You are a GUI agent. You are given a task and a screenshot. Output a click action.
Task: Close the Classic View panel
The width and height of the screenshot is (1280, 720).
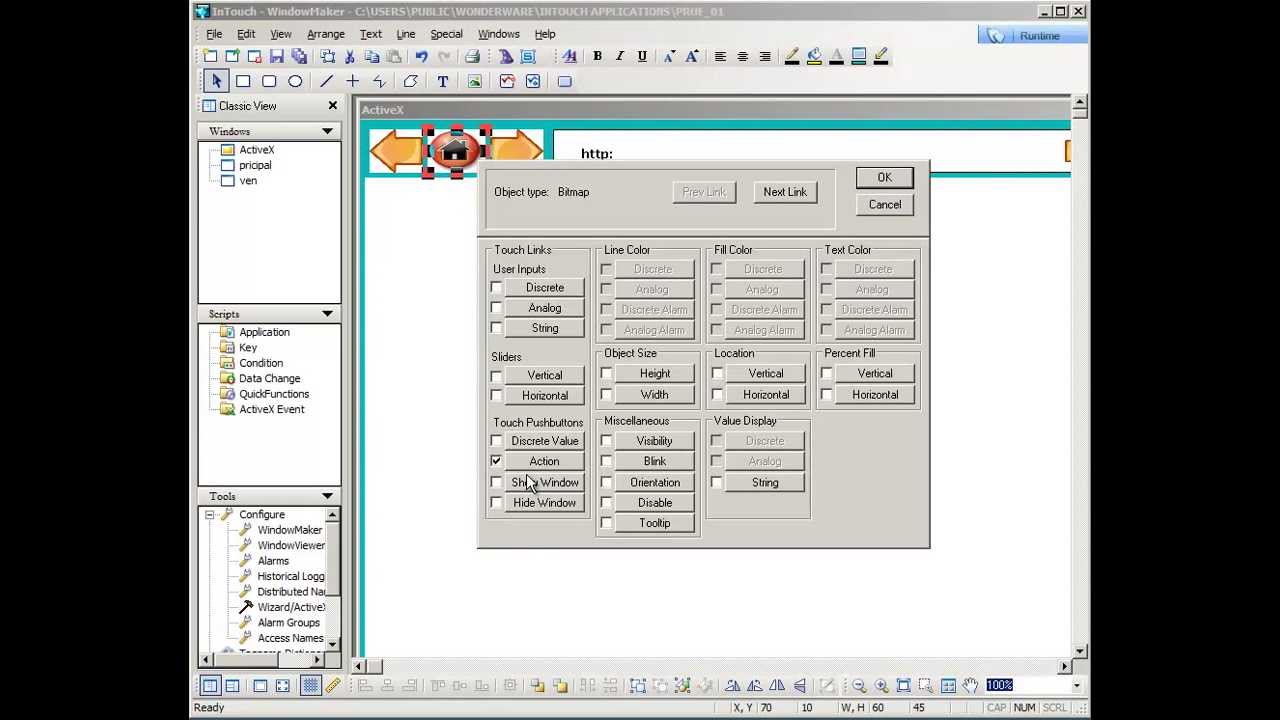pos(333,105)
